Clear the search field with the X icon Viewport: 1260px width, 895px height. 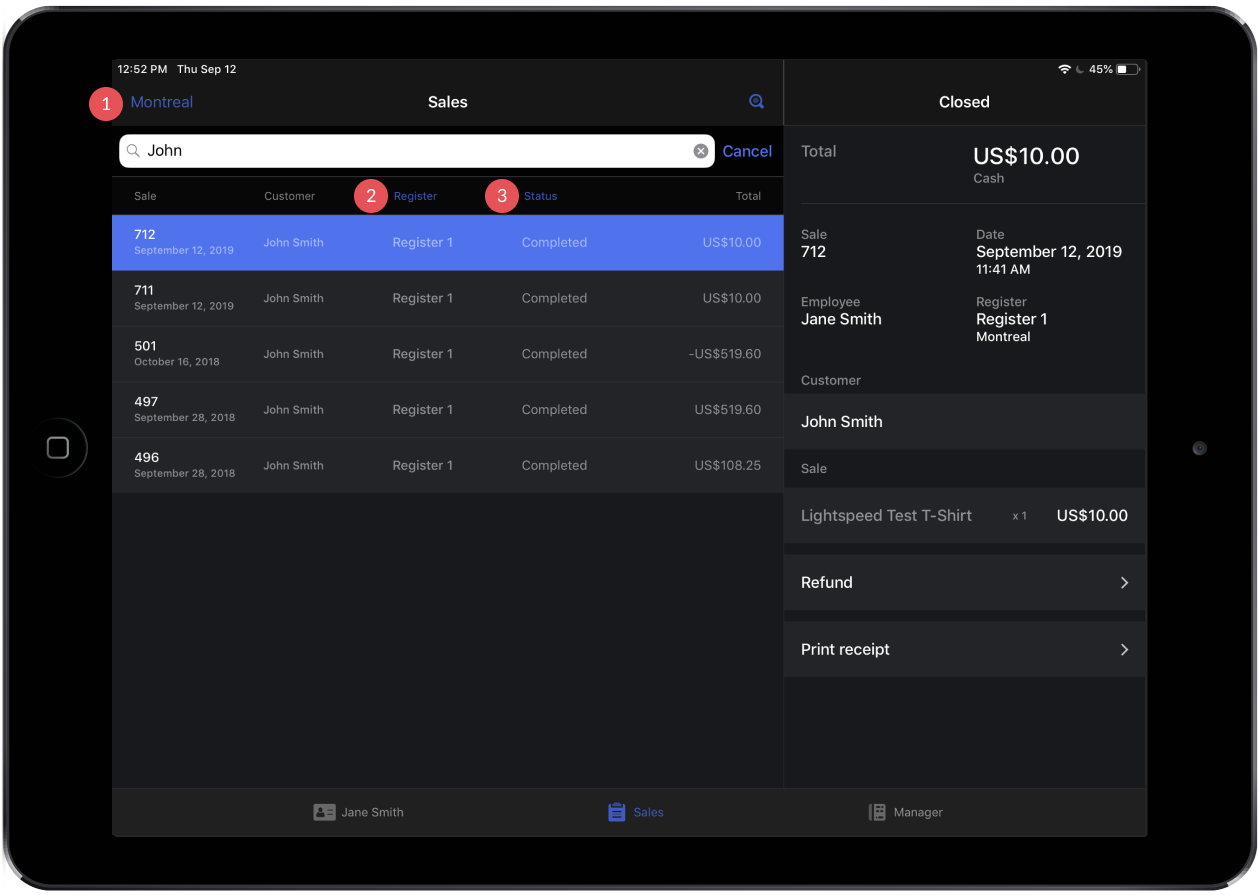(701, 151)
